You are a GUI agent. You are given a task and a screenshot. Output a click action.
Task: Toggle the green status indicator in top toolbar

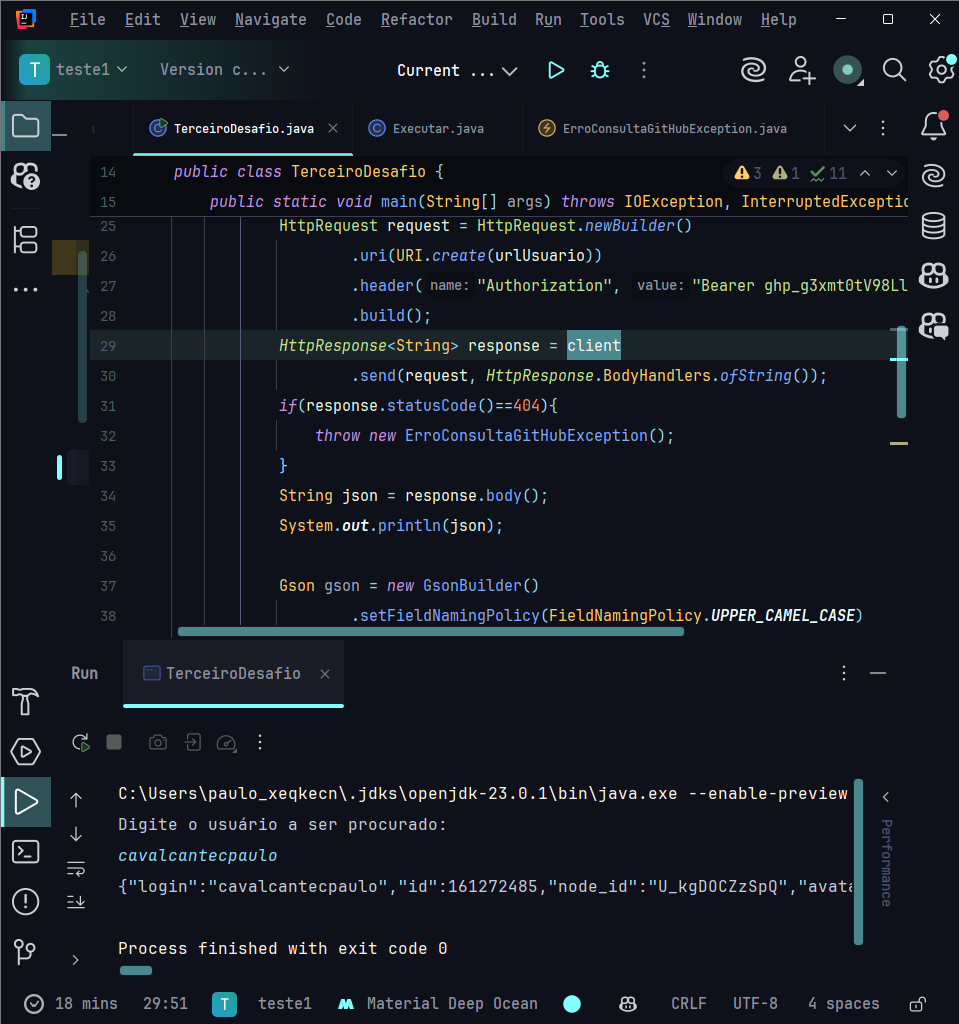coord(848,70)
